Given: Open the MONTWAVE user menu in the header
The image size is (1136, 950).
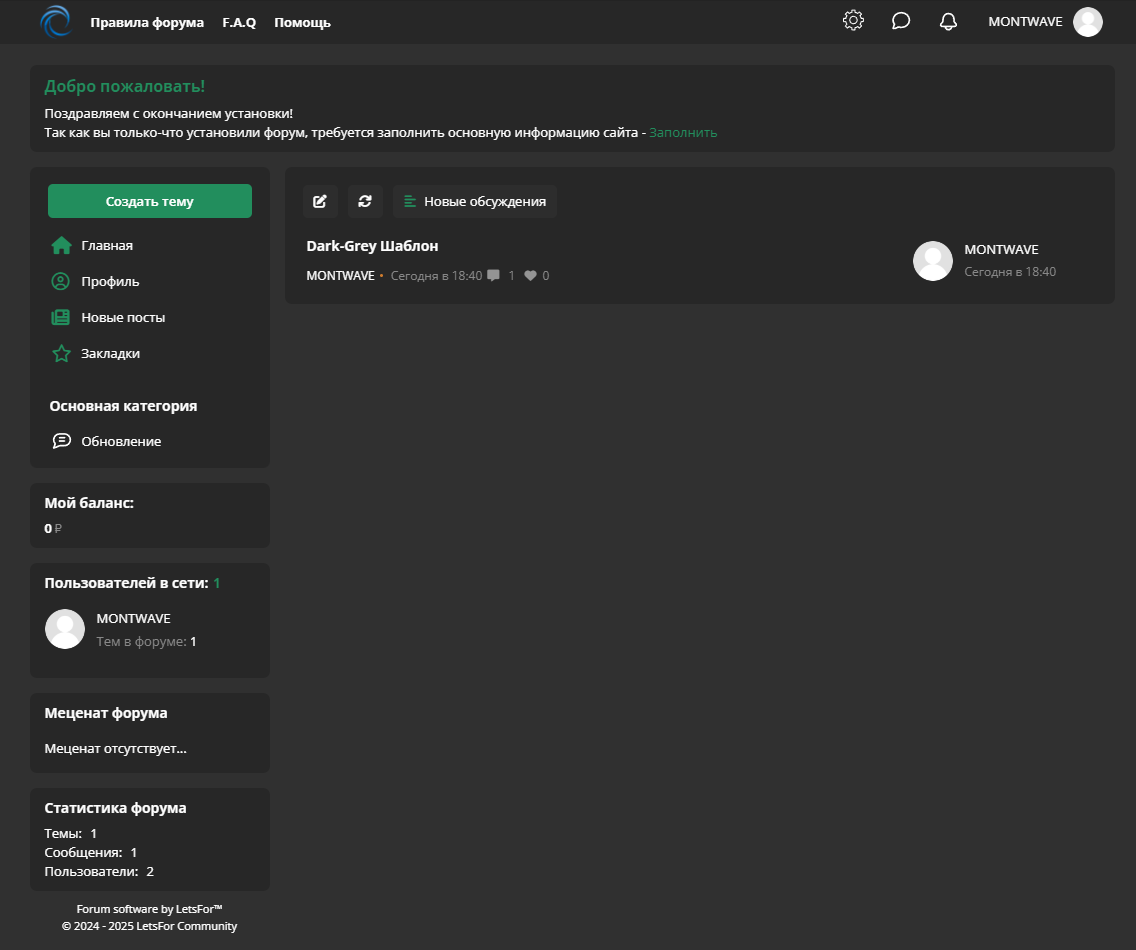Looking at the screenshot, I should click(x=1044, y=22).
